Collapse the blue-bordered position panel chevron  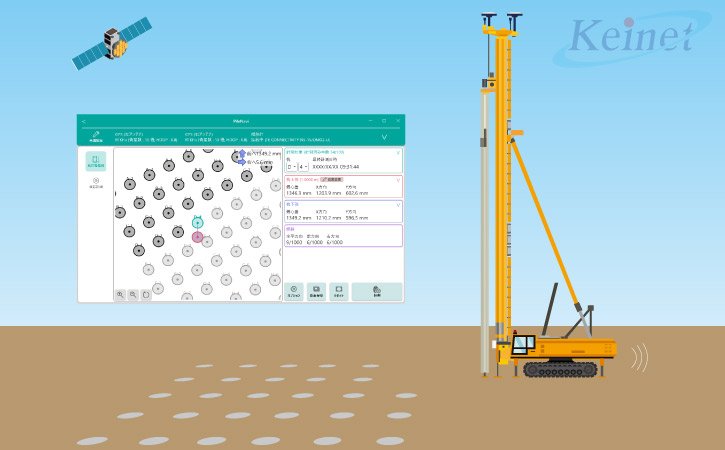pos(399,204)
